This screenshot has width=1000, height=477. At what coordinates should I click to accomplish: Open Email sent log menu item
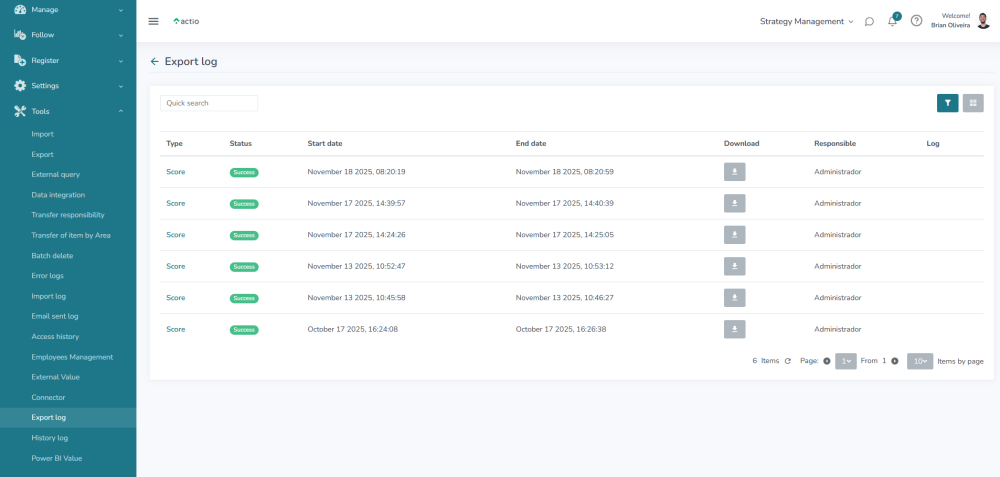tap(55, 316)
